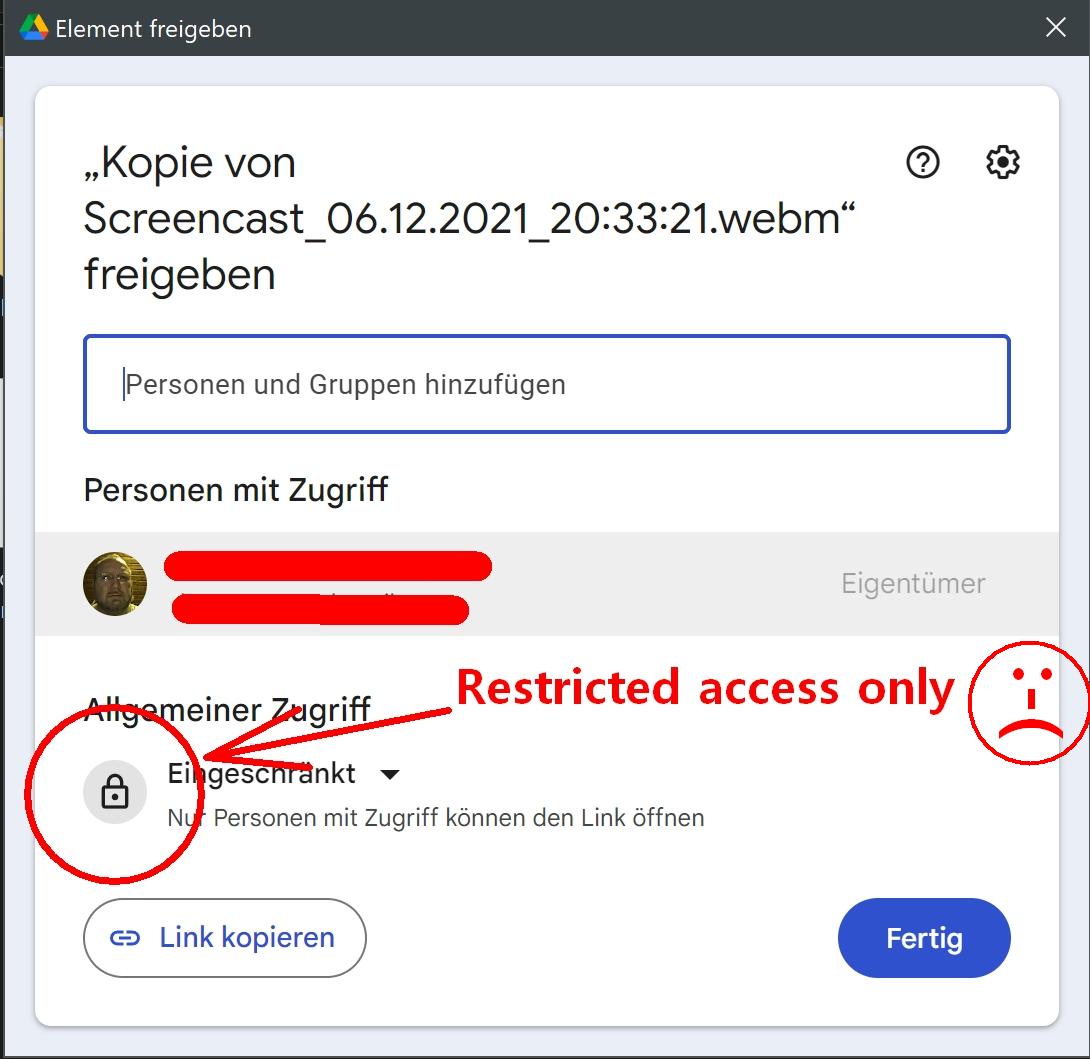The height and width of the screenshot is (1059, 1090).
Task: Open sharing settings gear icon
Action: point(1002,162)
